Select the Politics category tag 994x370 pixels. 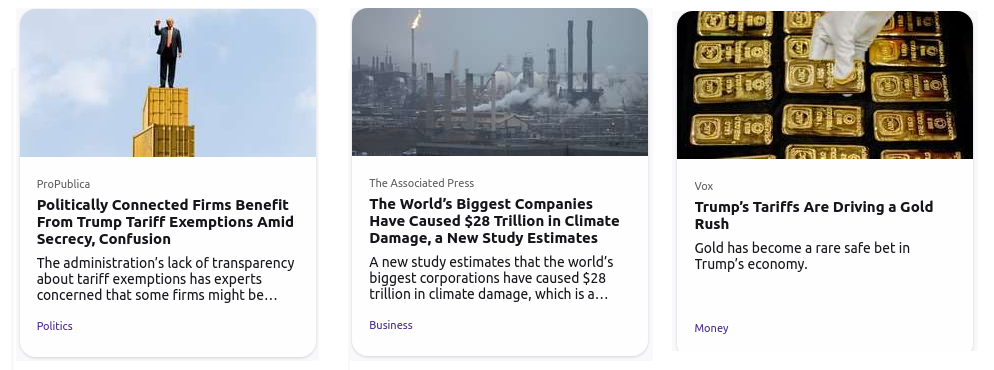point(55,326)
